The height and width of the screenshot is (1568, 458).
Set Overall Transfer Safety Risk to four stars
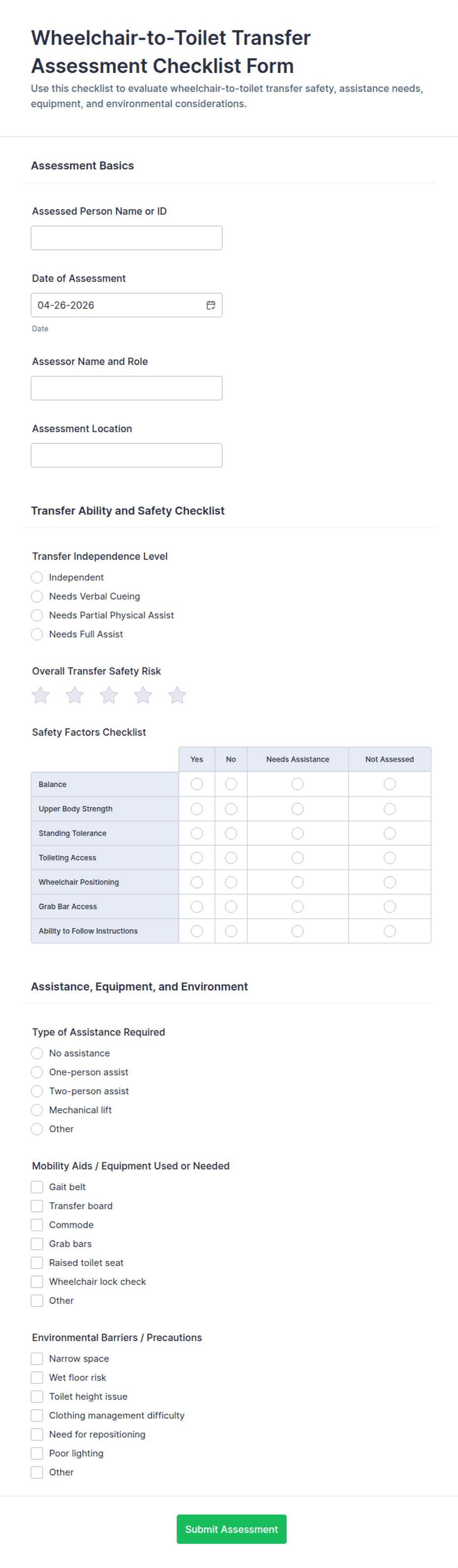point(143,695)
